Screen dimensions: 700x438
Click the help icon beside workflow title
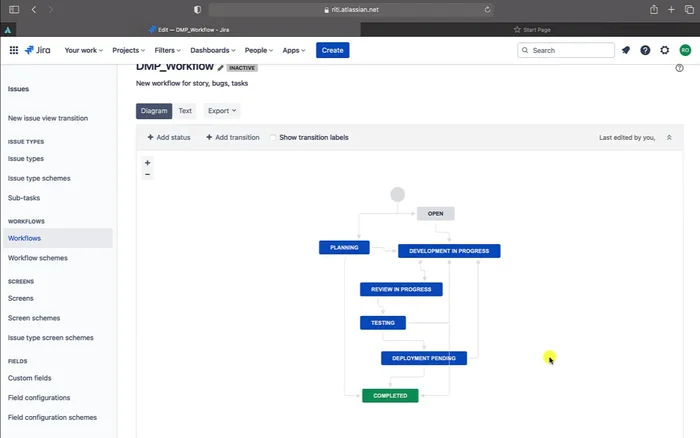pos(679,68)
